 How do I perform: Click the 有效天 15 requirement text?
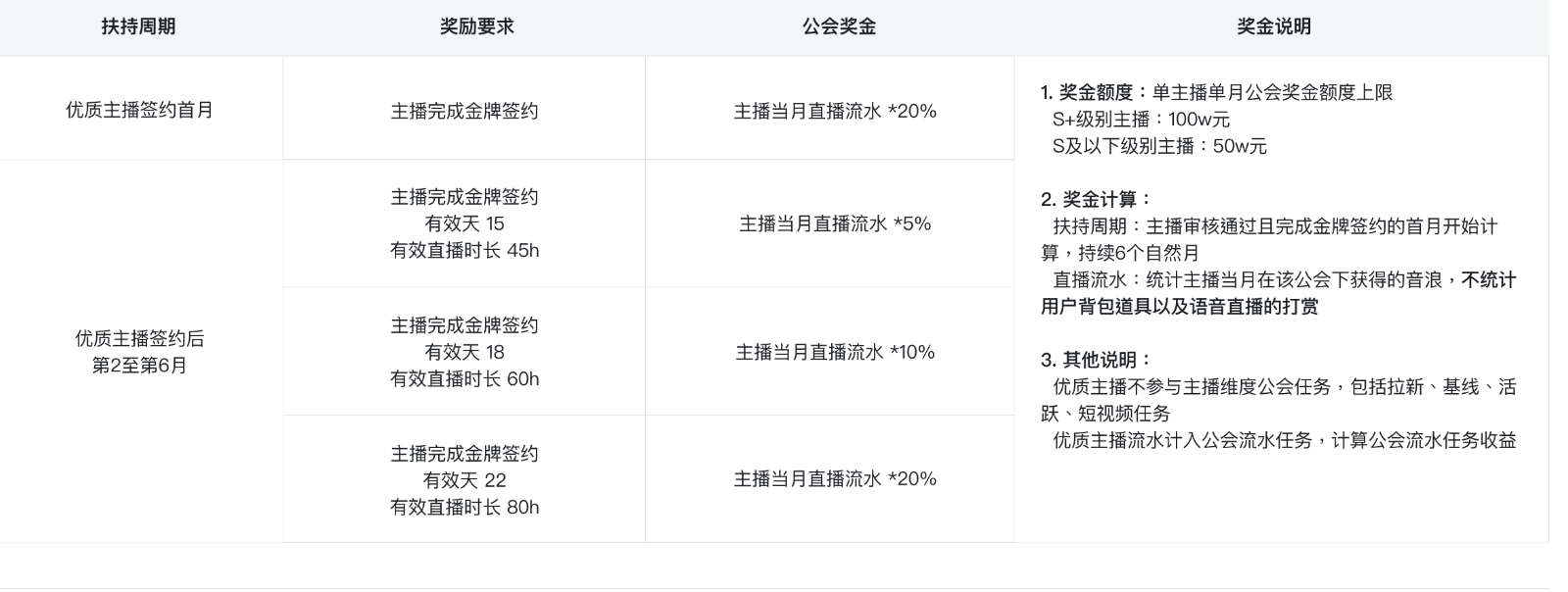[x=464, y=223]
